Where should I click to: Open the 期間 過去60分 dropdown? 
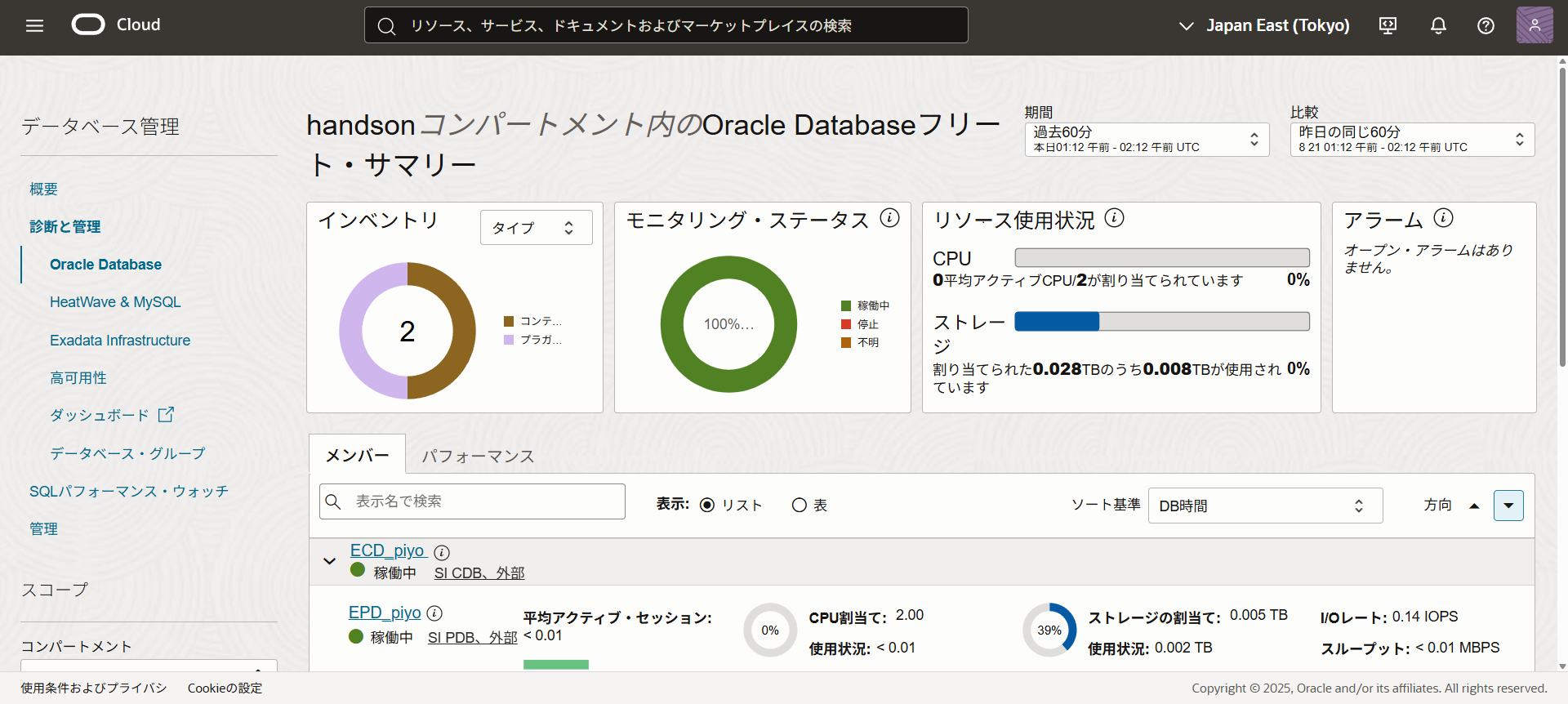(1147, 140)
